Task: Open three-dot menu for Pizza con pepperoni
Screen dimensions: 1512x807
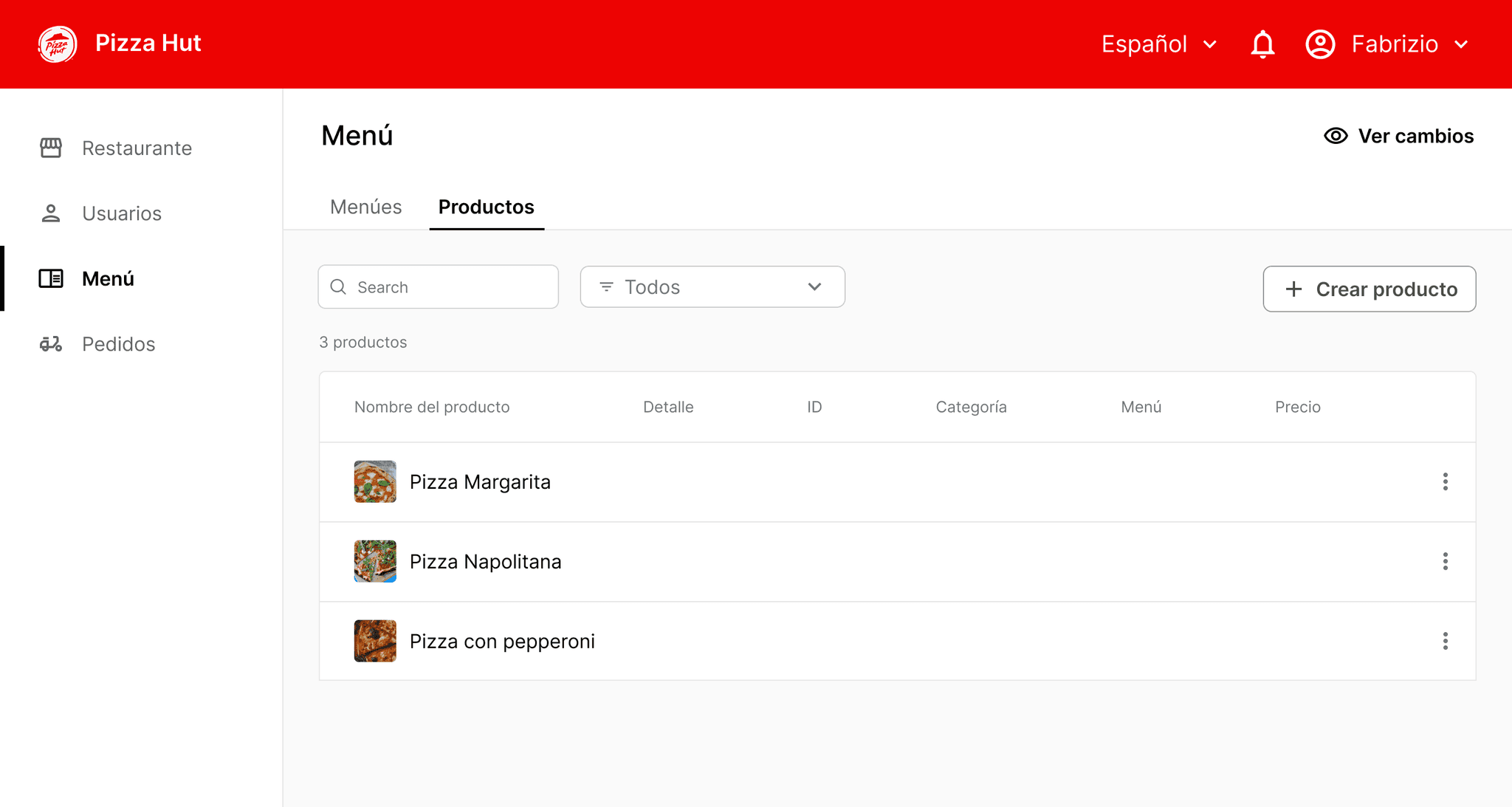Action: click(x=1445, y=641)
